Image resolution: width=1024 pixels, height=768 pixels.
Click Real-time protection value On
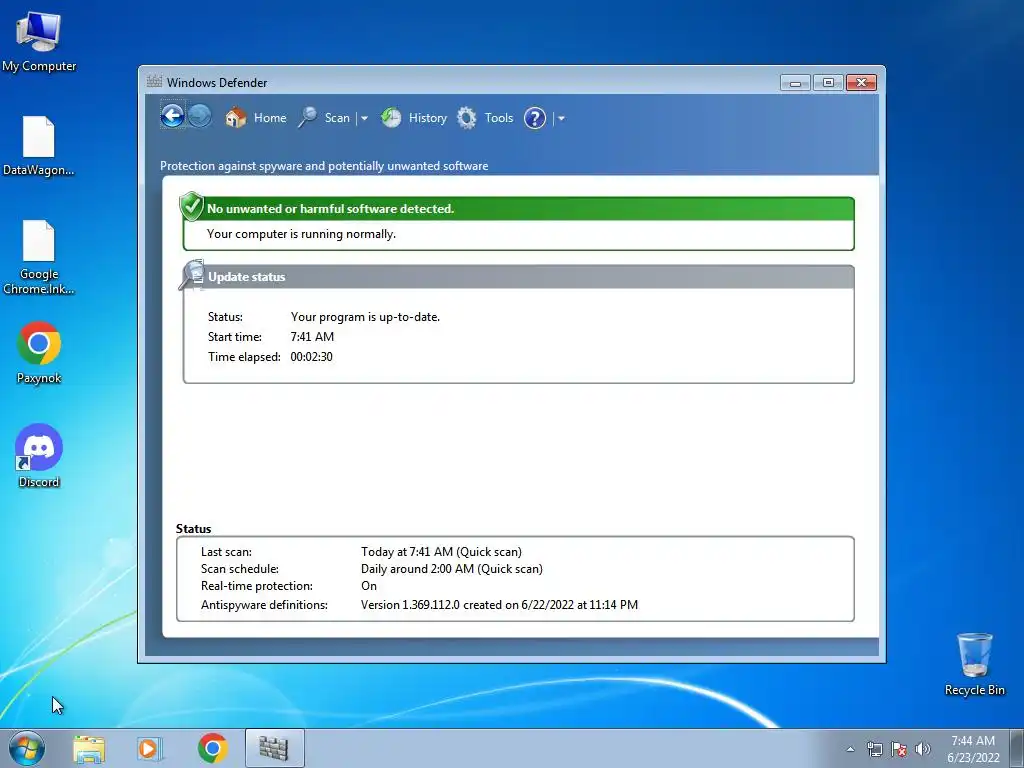[369, 586]
